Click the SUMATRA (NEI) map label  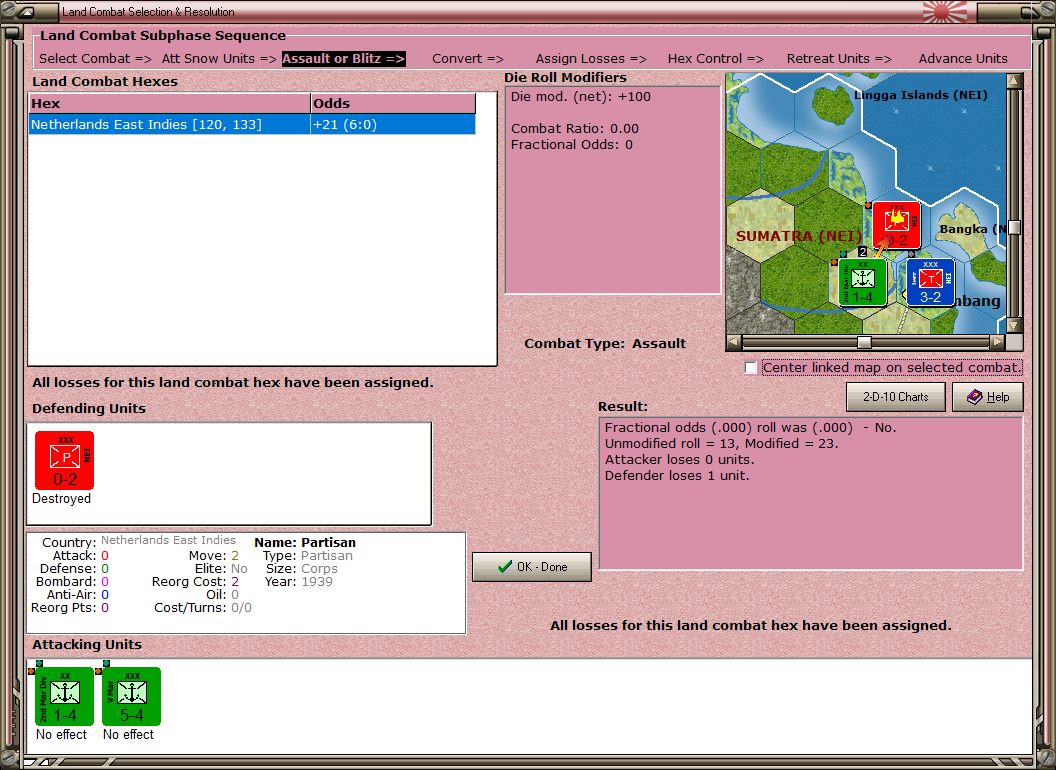[799, 236]
